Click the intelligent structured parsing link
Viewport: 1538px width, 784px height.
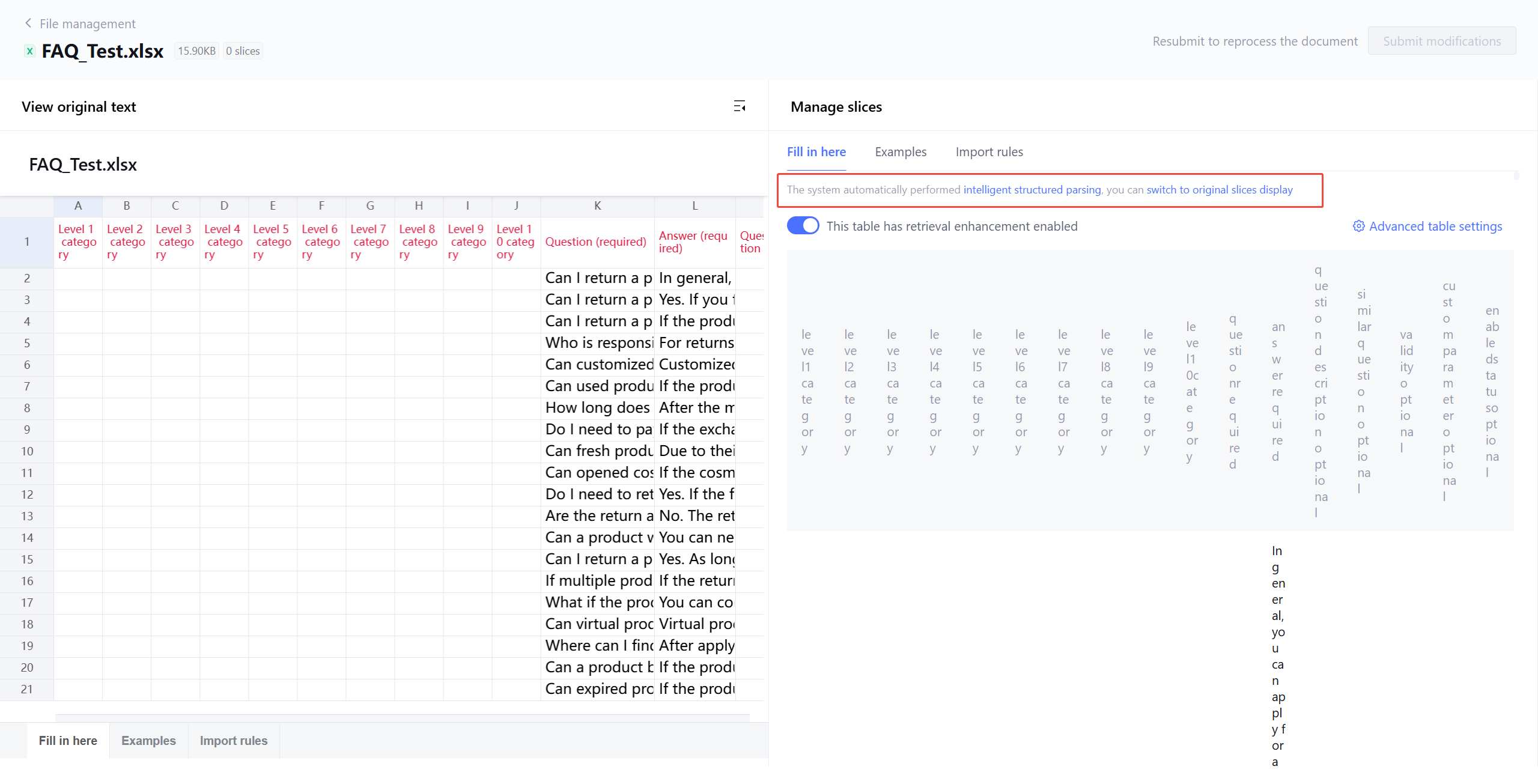pos(1032,190)
